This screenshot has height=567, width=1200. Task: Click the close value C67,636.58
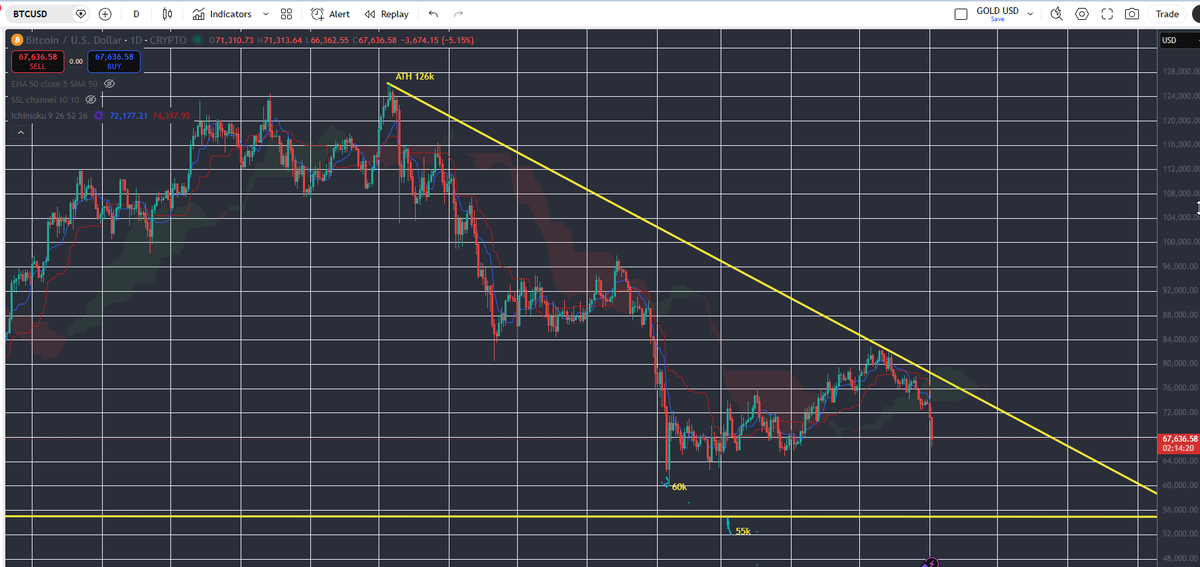point(376,40)
